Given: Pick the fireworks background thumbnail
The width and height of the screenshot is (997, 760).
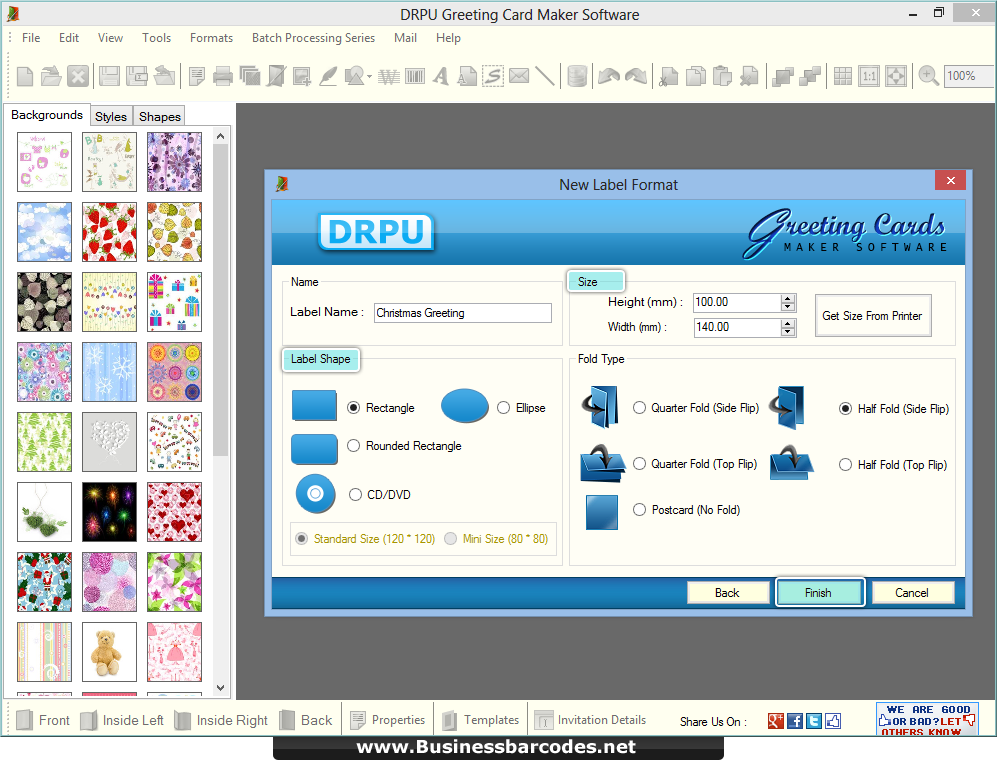Looking at the screenshot, I should tap(109, 512).
